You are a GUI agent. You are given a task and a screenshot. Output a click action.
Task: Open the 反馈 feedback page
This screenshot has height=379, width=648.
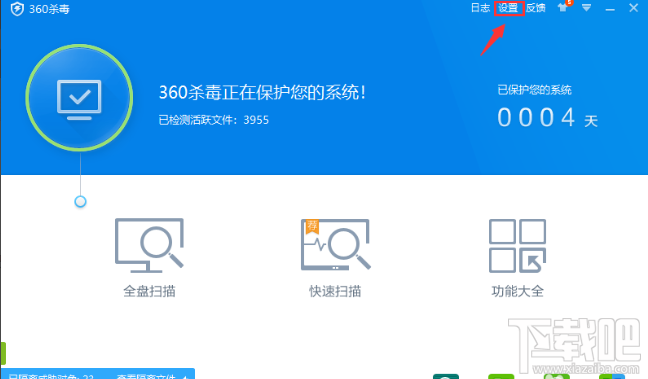pyautogui.click(x=536, y=8)
